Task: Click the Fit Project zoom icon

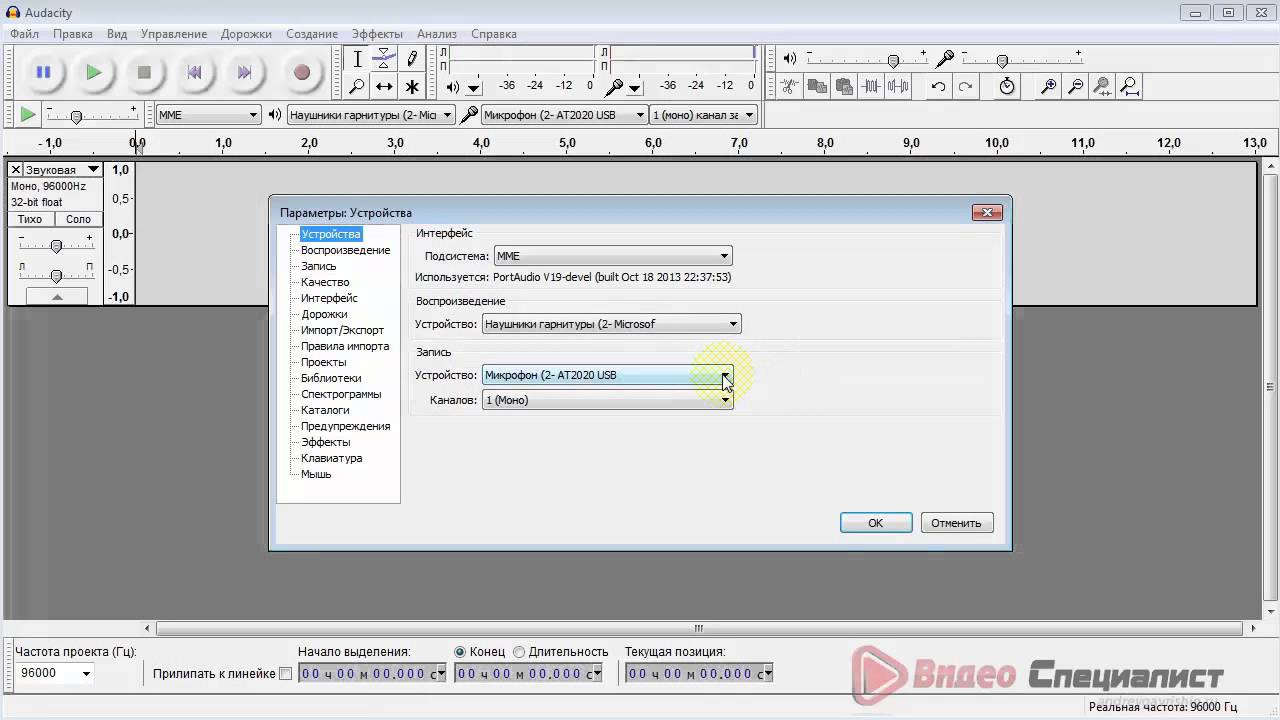Action: [1129, 86]
